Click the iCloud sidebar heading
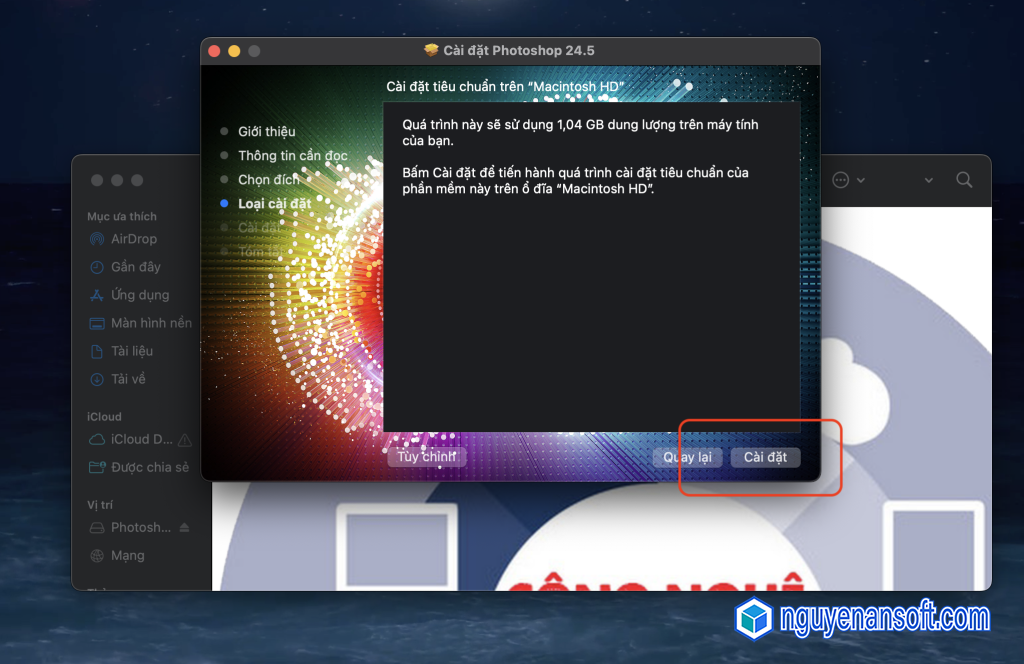Viewport: 1024px width, 664px height. point(104,417)
